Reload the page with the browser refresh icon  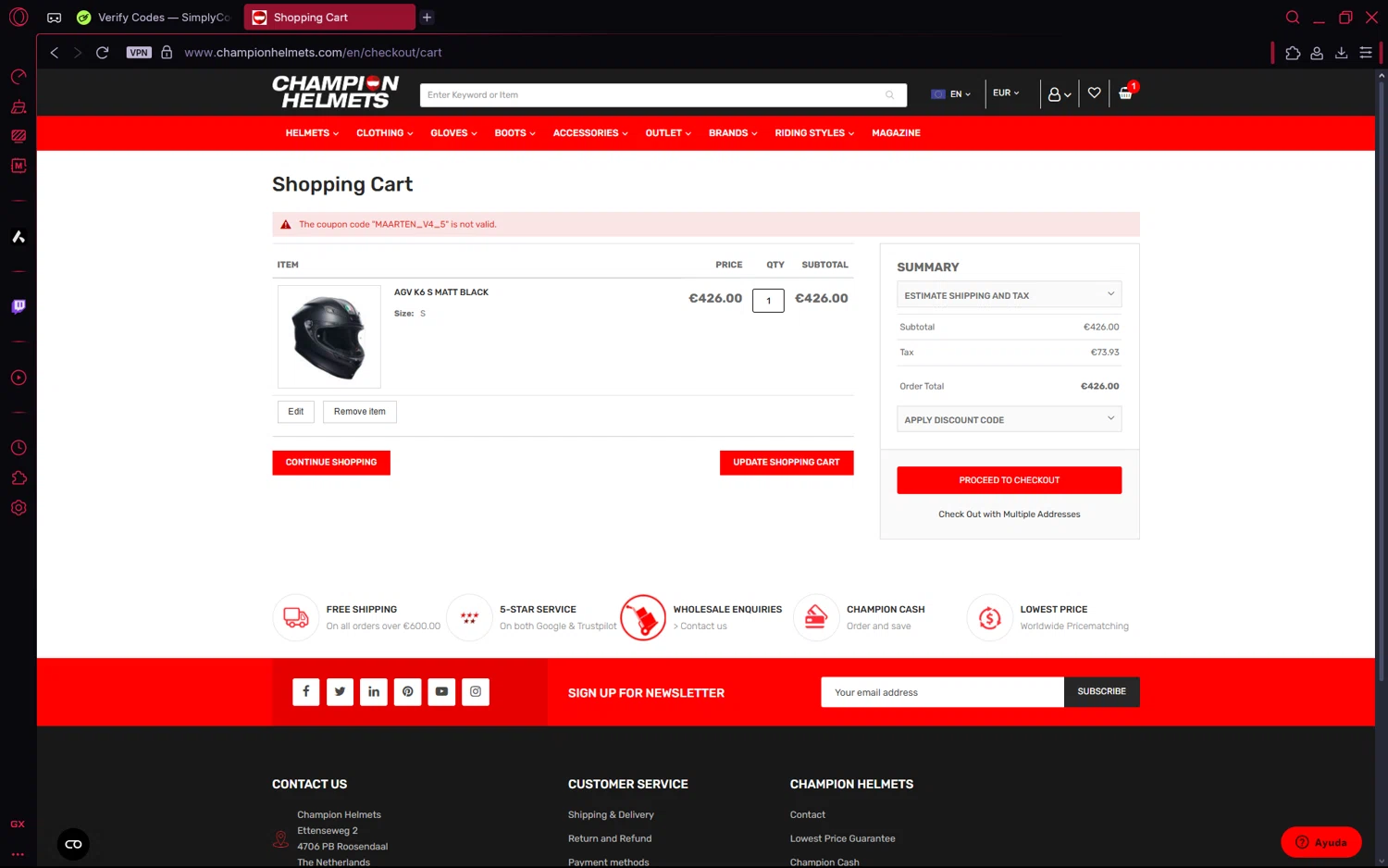point(103,53)
